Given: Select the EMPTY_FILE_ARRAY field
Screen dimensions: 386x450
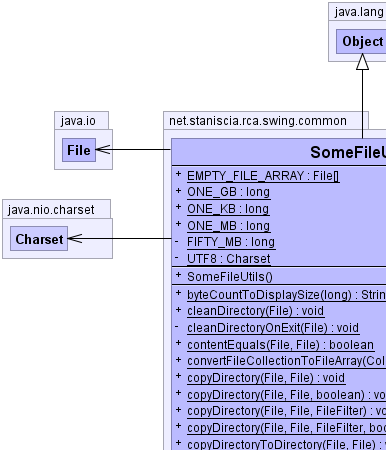Looking at the screenshot, I should pyautogui.click(x=263, y=176).
